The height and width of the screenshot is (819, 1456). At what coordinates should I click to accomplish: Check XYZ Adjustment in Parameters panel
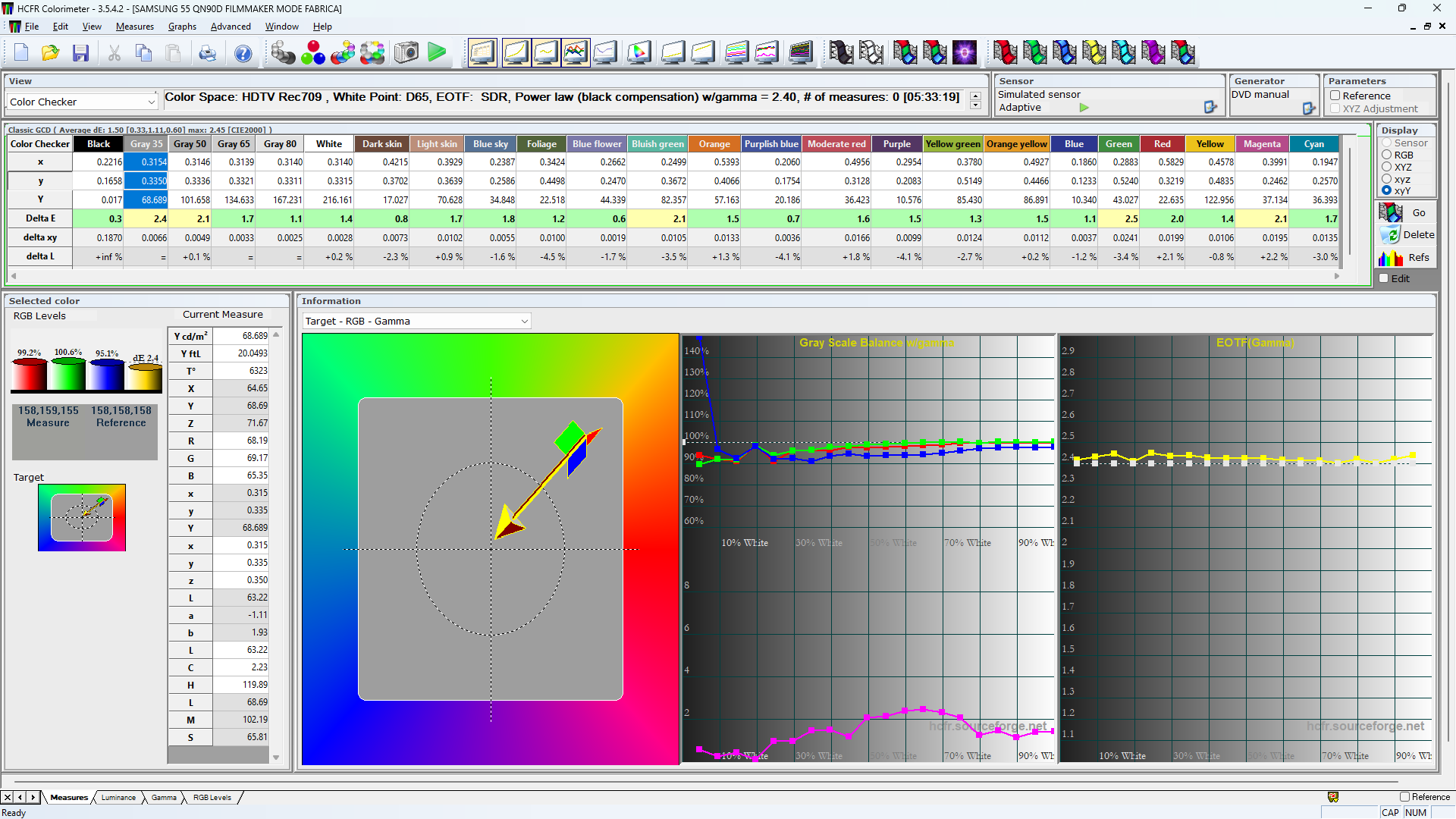[x=1335, y=108]
